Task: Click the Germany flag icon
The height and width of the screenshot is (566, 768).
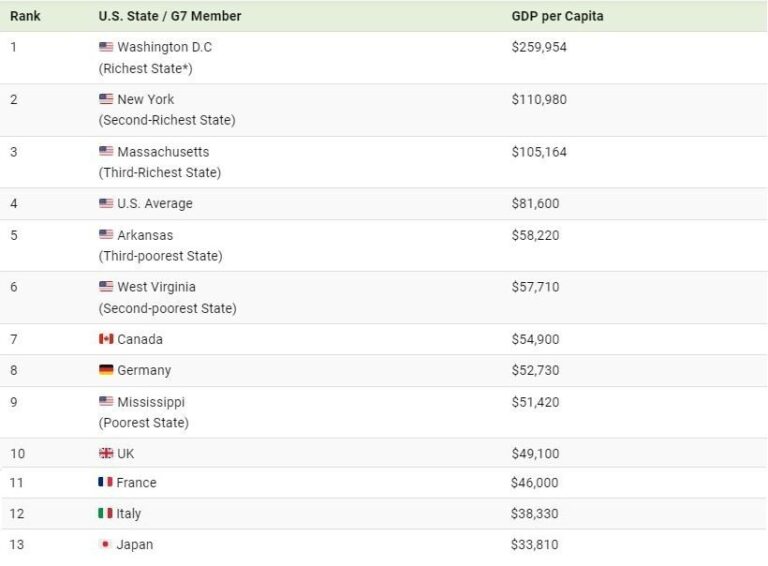Action: click(x=106, y=370)
